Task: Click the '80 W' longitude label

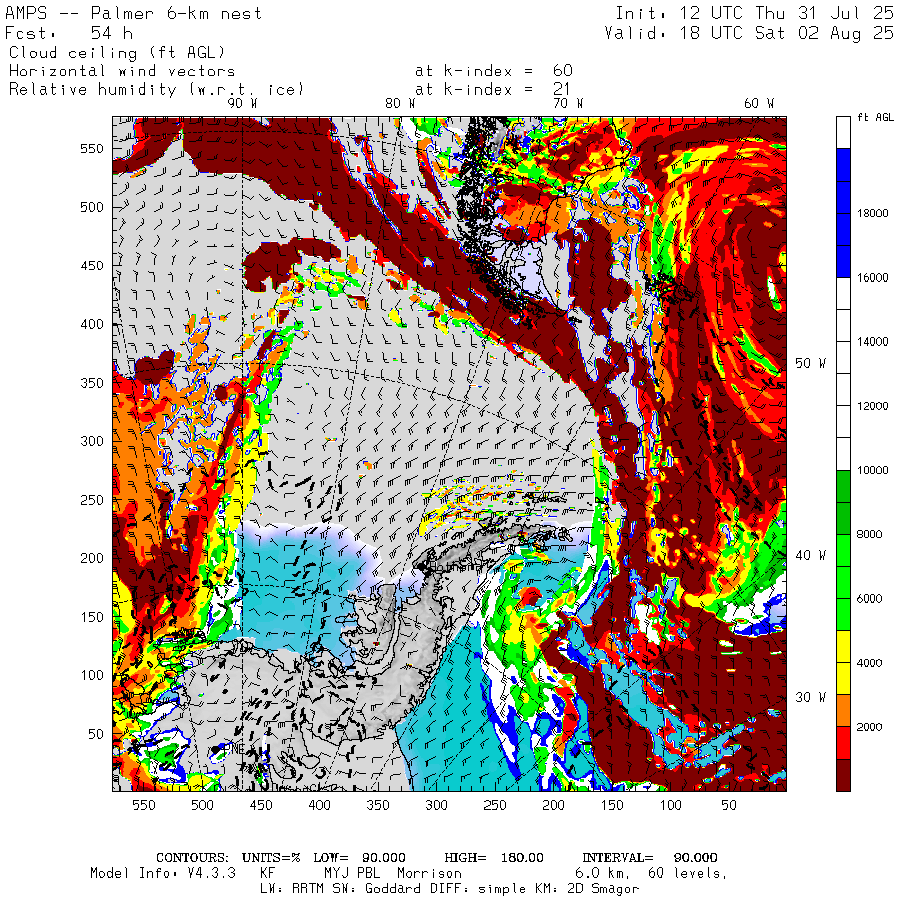Action: [399, 103]
